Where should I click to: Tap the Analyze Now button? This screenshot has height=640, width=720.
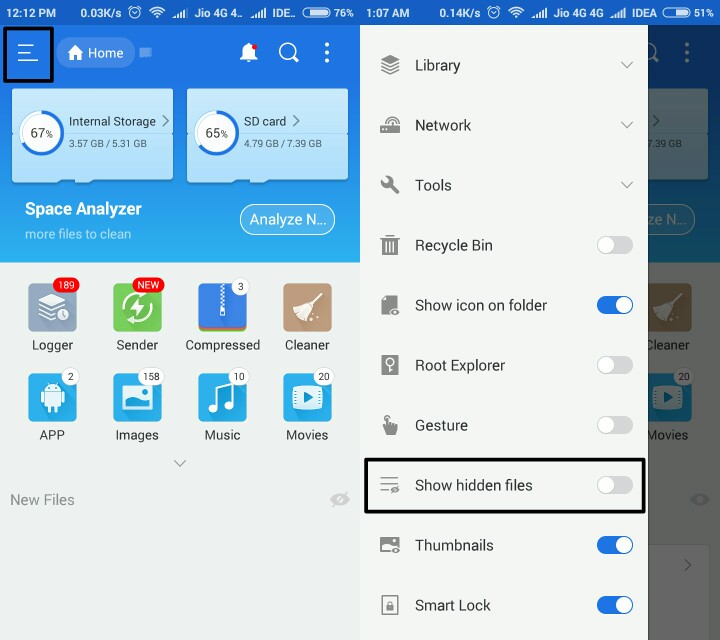point(287,219)
